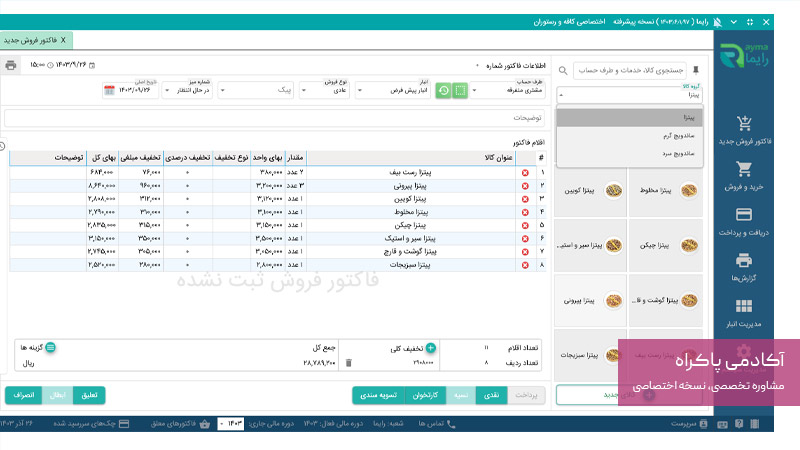
Task: Open the نوع فروش sale type dropdown
Action: point(324,90)
